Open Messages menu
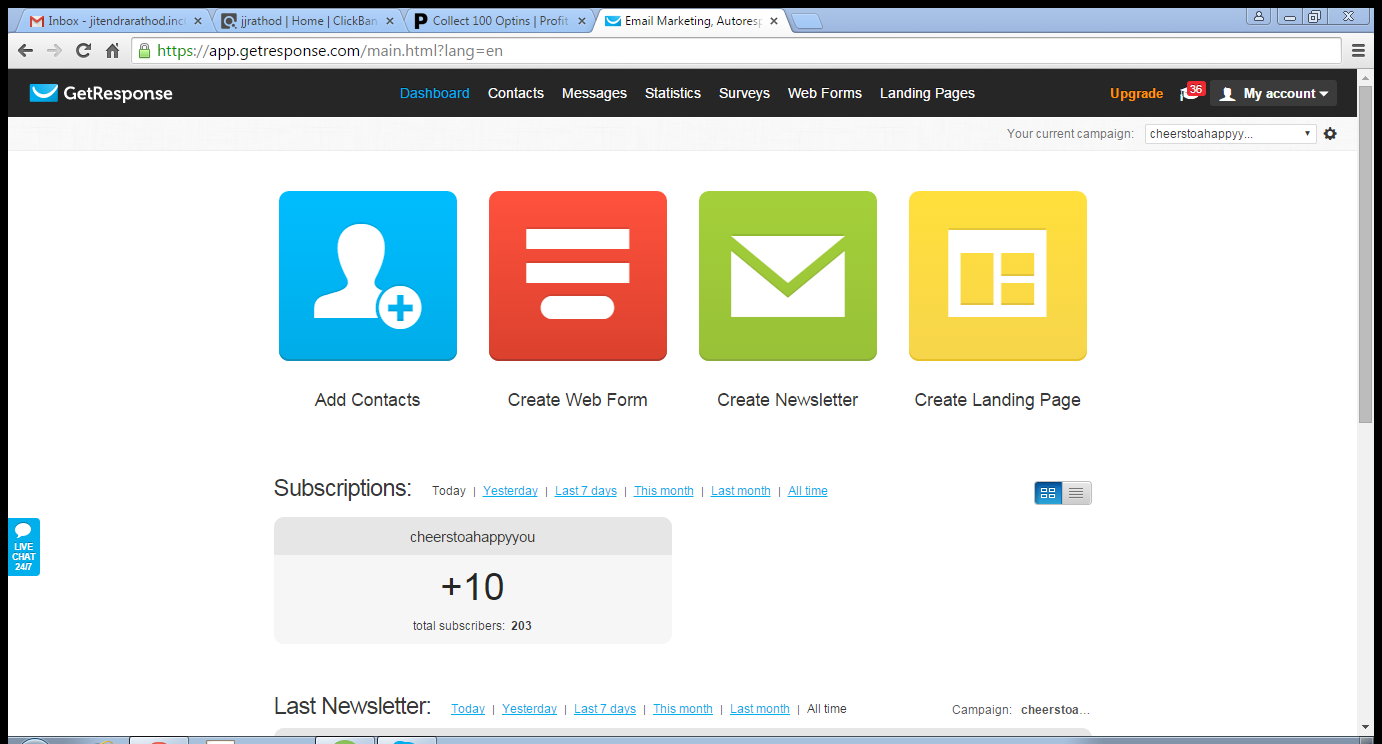The width and height of the screenshot is (1382, 744). point(594,93)
